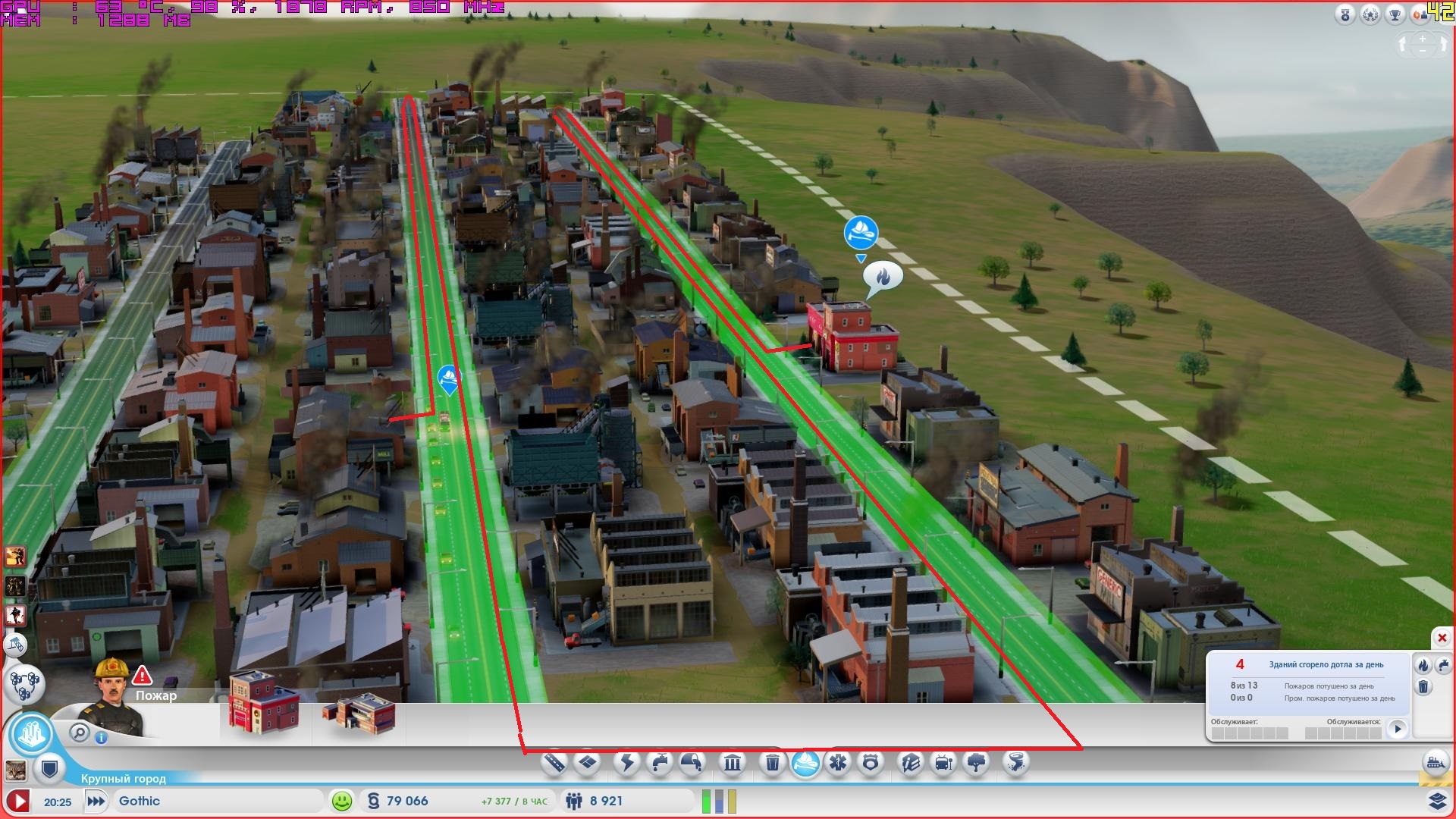Open the trophy challenges icon
The image size is (1456, 819).
coord(1395,15)
